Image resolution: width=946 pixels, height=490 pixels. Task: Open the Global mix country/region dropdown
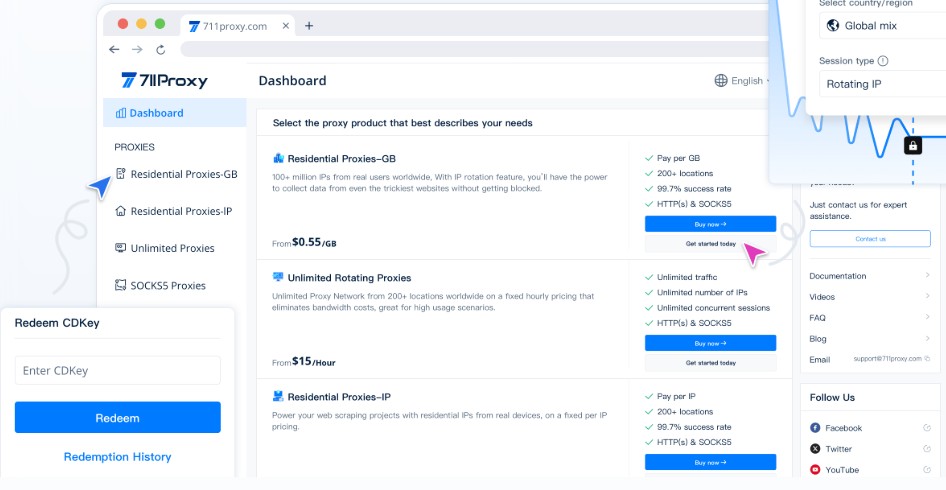coord(883,25)
